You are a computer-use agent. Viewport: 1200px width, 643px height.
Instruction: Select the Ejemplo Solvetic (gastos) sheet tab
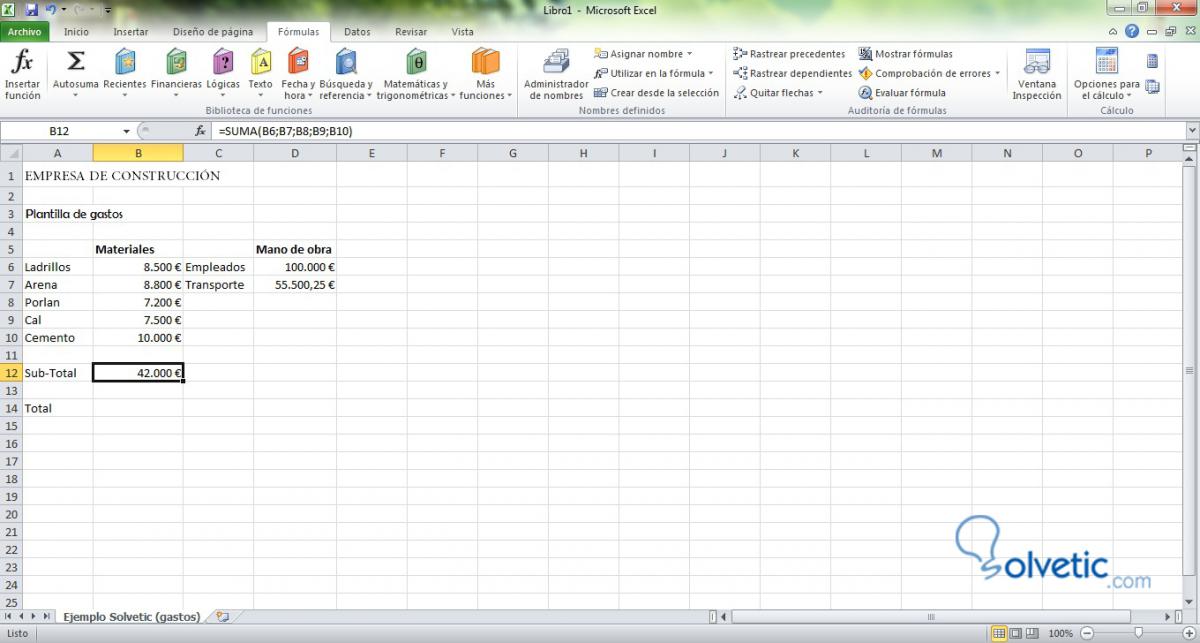coord(131,617)
